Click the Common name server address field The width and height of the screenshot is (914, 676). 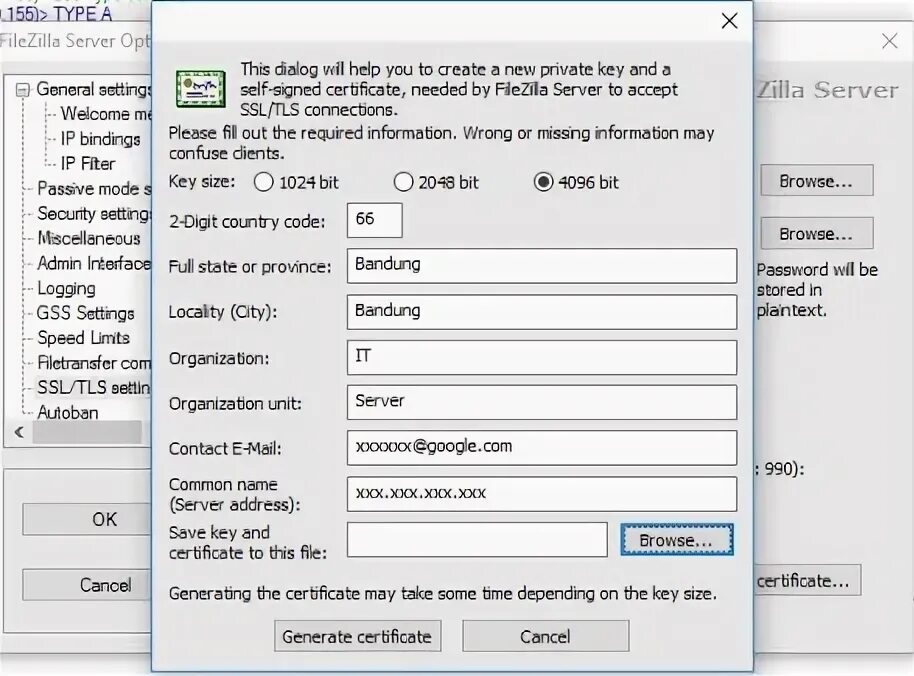pos(542,494)
